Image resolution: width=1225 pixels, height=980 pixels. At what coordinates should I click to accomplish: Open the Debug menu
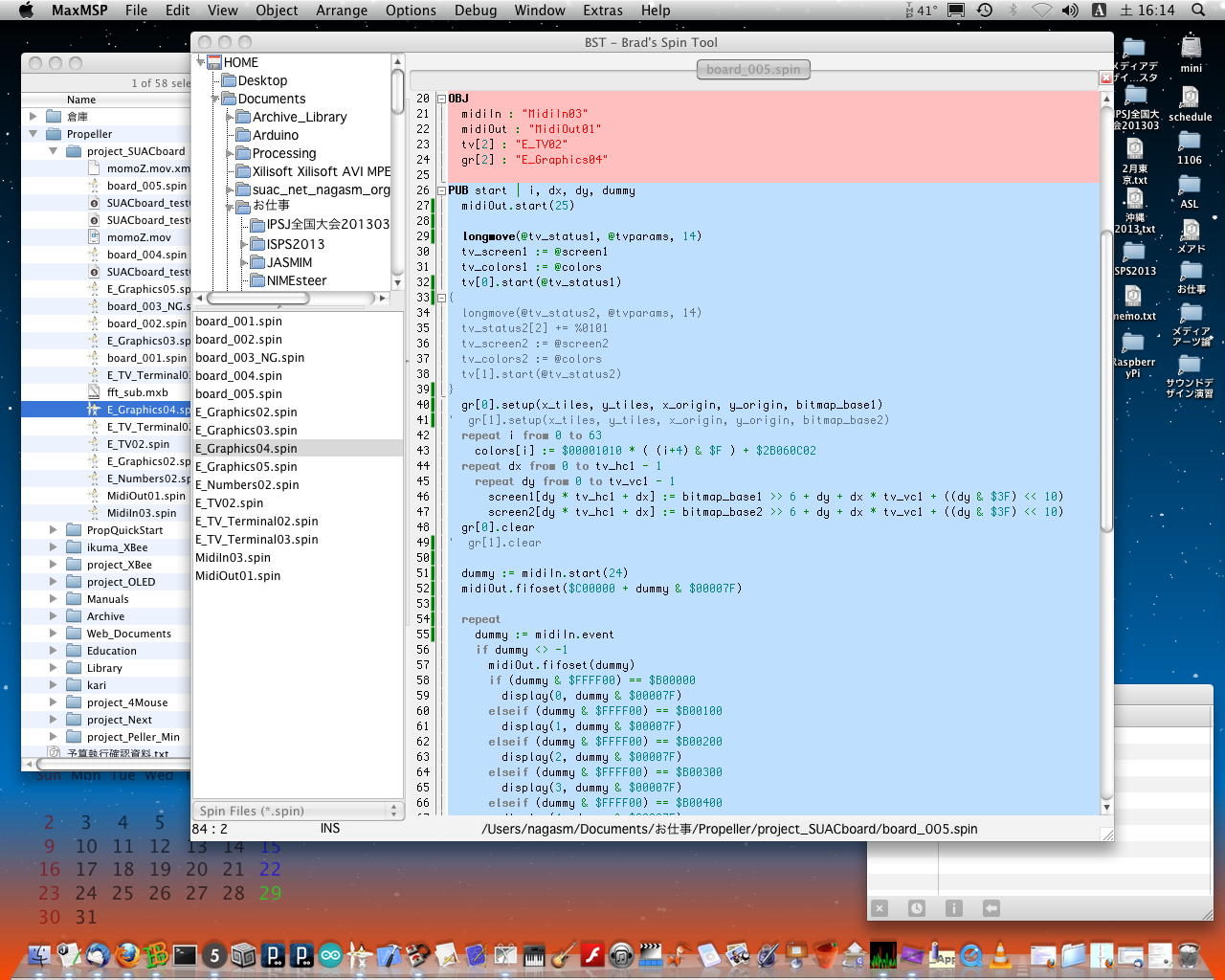coord(475,11)
